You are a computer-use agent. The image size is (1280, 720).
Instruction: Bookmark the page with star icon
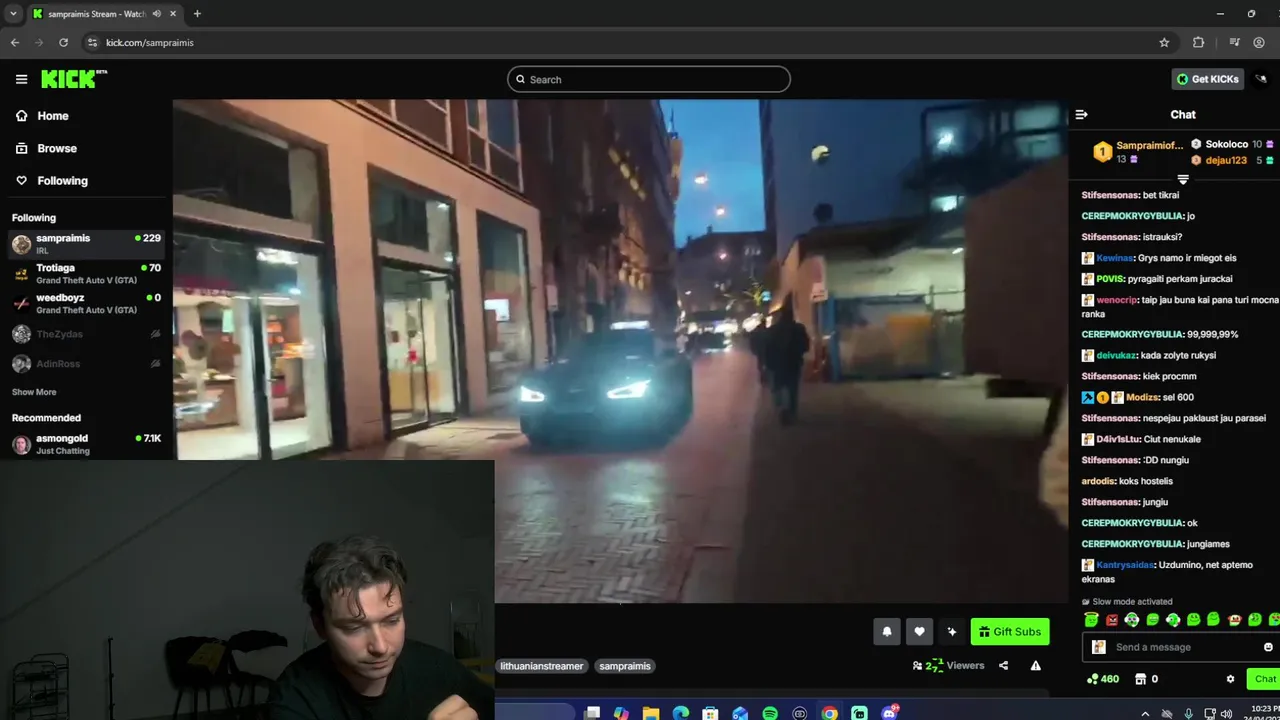1164,42
